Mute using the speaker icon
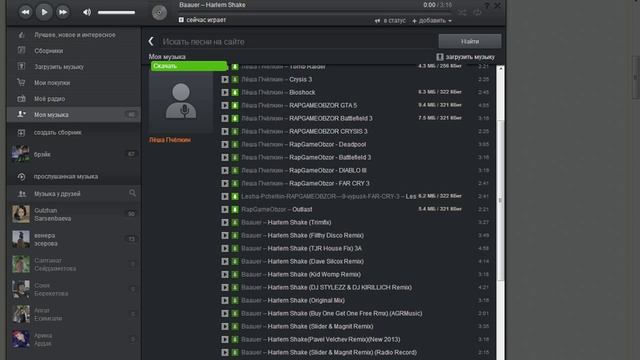Screen dimensions: 640x360 [x=87, y=12]
